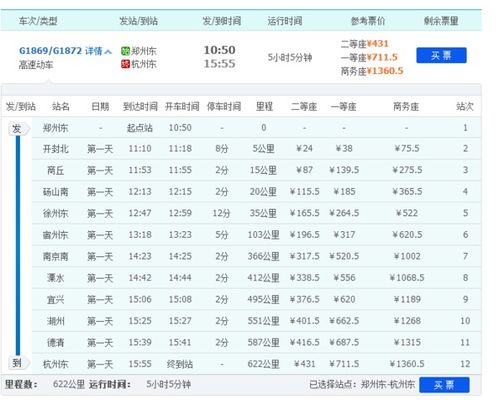
Task: Click the 二等座¥431 price
Action: [364, 44]
